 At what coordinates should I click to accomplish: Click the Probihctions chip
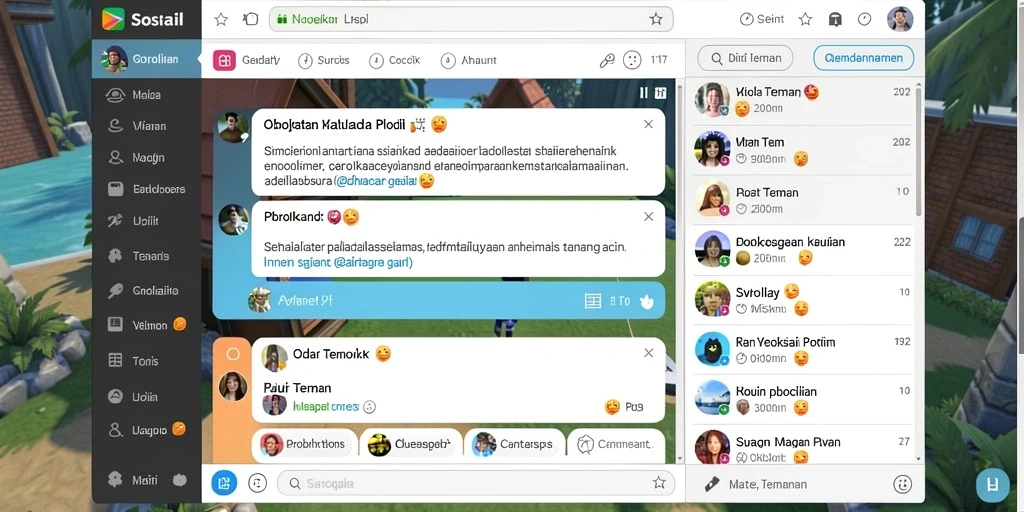coord(304,444)
